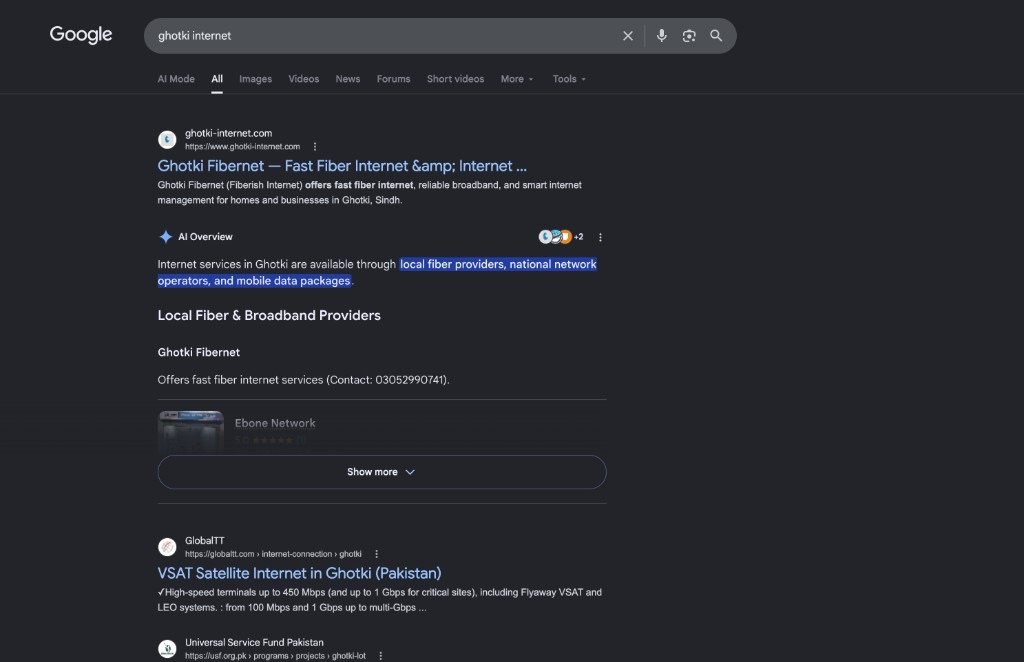Click usf.org.pk breadcrumb URL text

coord(275,655)
